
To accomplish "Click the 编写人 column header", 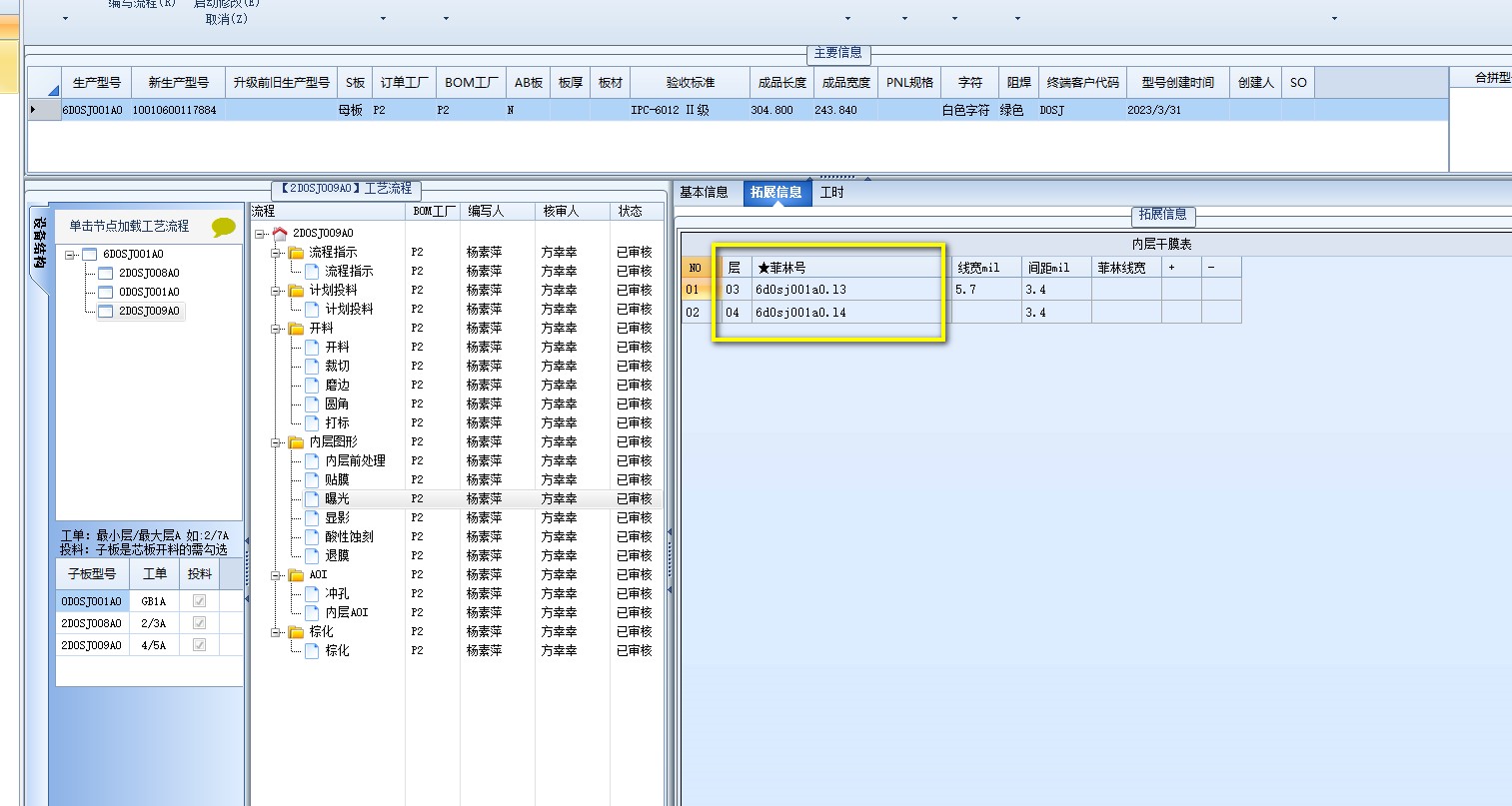I will coord(497,212).
